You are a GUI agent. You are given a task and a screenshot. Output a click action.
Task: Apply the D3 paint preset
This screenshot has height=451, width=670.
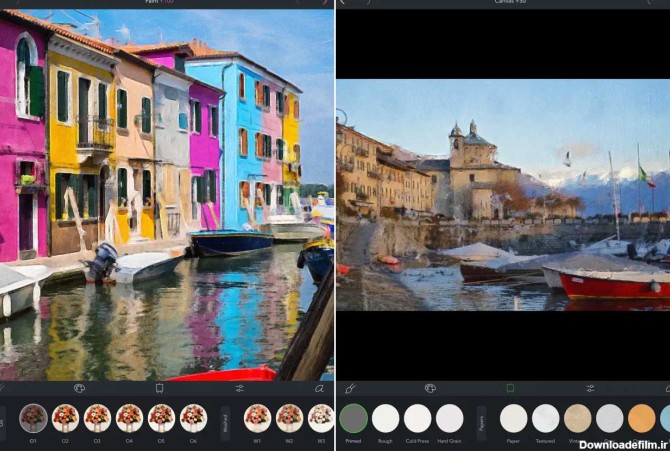tap(97, 418)
